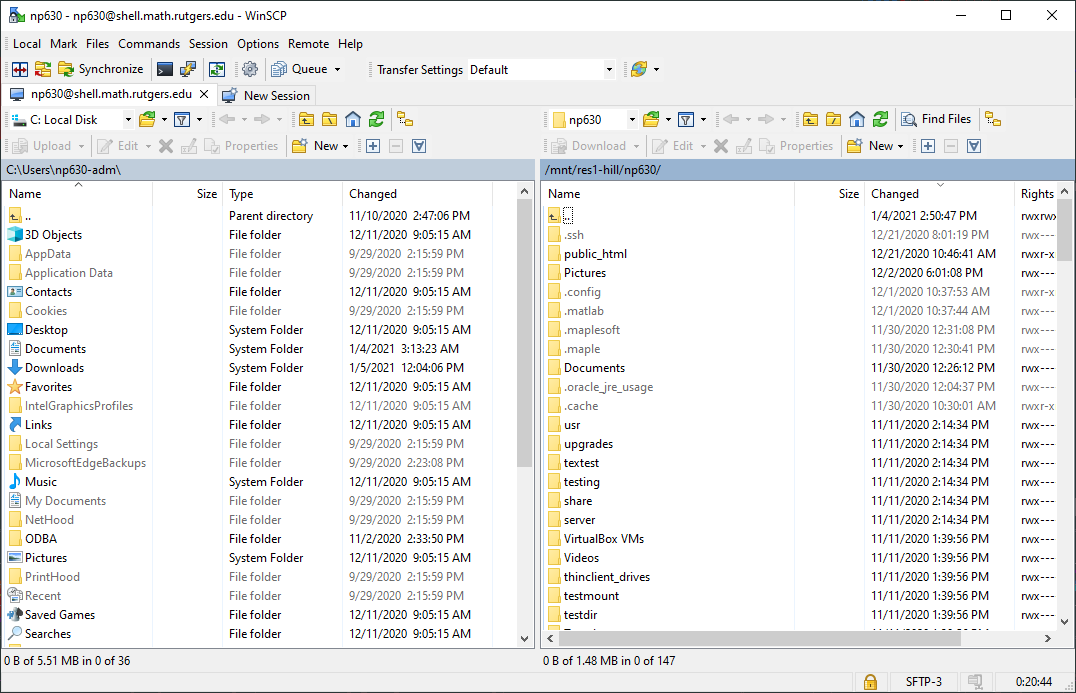This screenshot has height=693, width=1076.
Task: Toggle the local directory tree icon
Action: pos(405,120)
